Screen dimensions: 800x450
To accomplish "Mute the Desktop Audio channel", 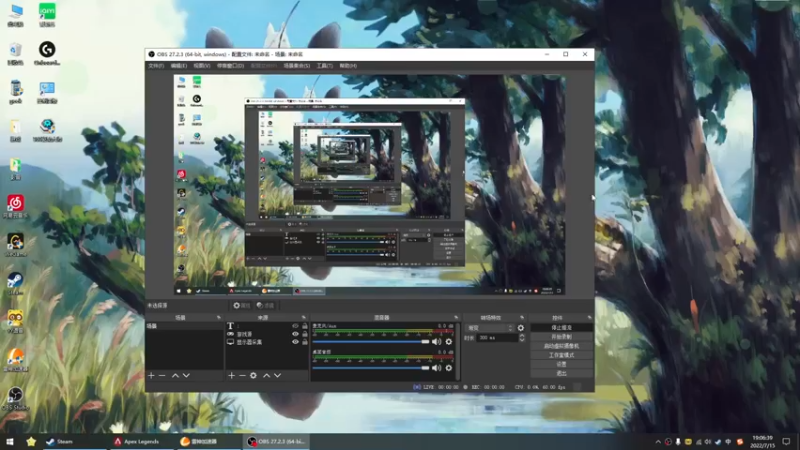I will [436, 367].
